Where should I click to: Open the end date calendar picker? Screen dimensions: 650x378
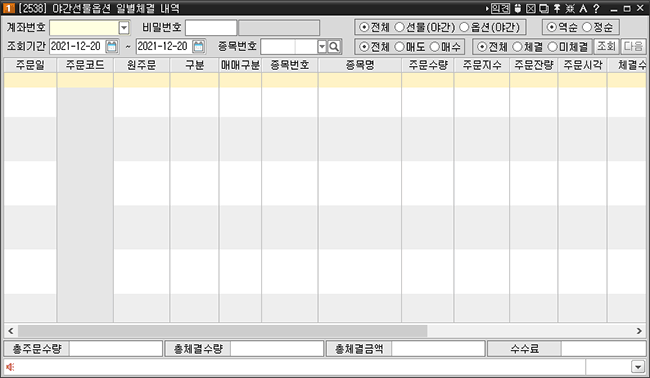pyautogui.click(x=199, y=46)
